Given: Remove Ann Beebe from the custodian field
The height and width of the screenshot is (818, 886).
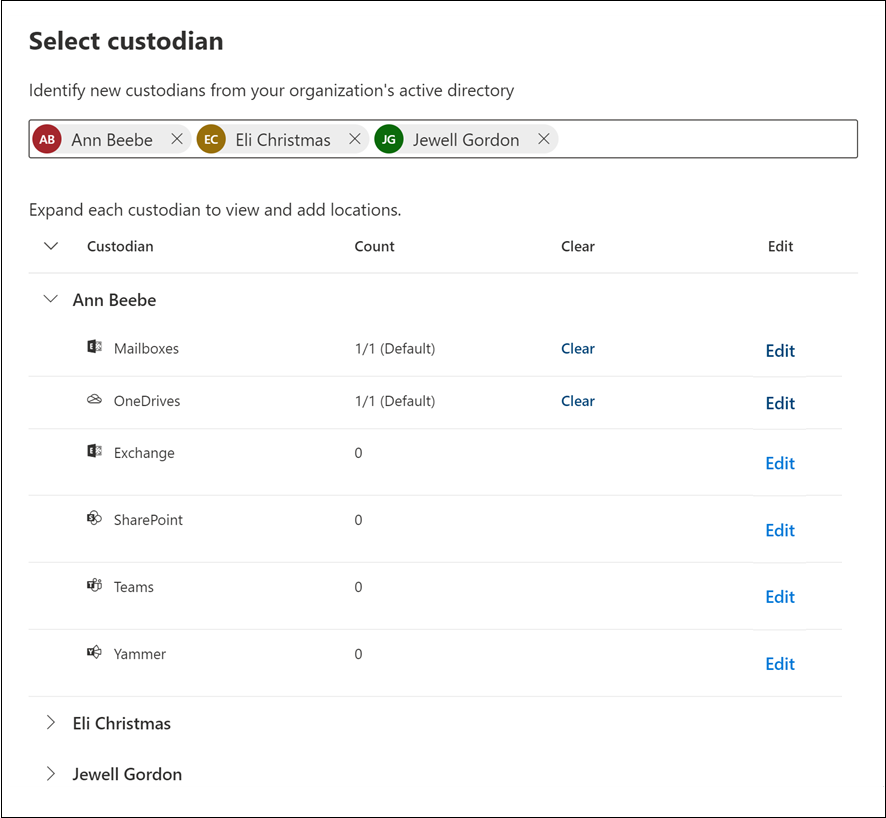Looking at the screenshot, I should pos(177,139).
